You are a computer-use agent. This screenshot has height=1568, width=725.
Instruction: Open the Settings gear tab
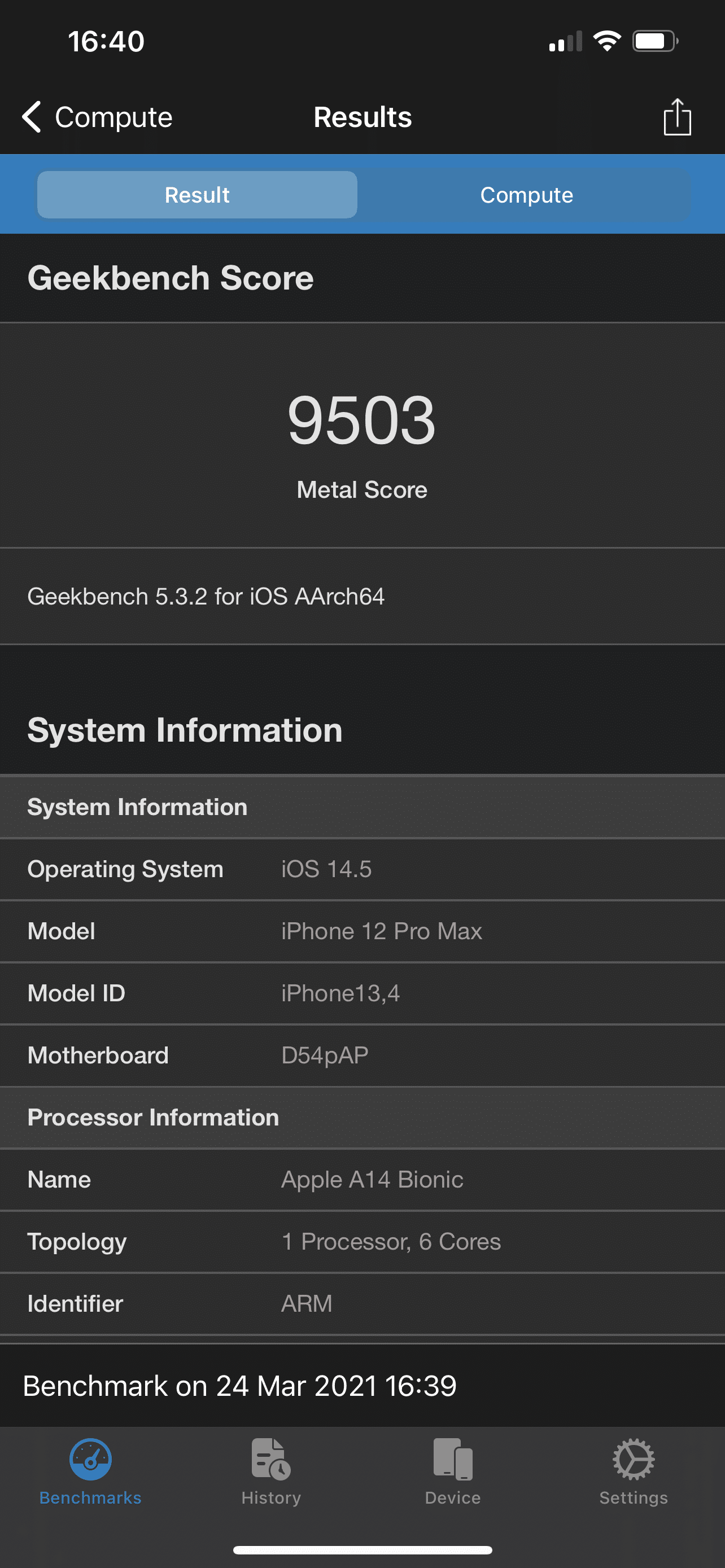[x=633, y=1472]
